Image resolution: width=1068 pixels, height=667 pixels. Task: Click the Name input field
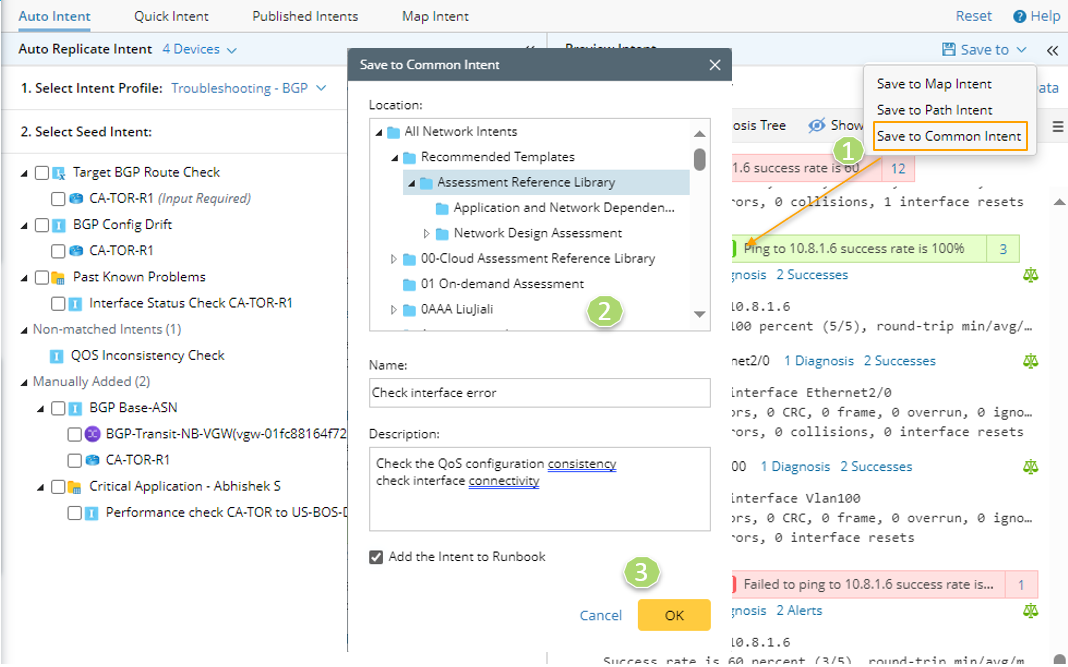(539, 393)
